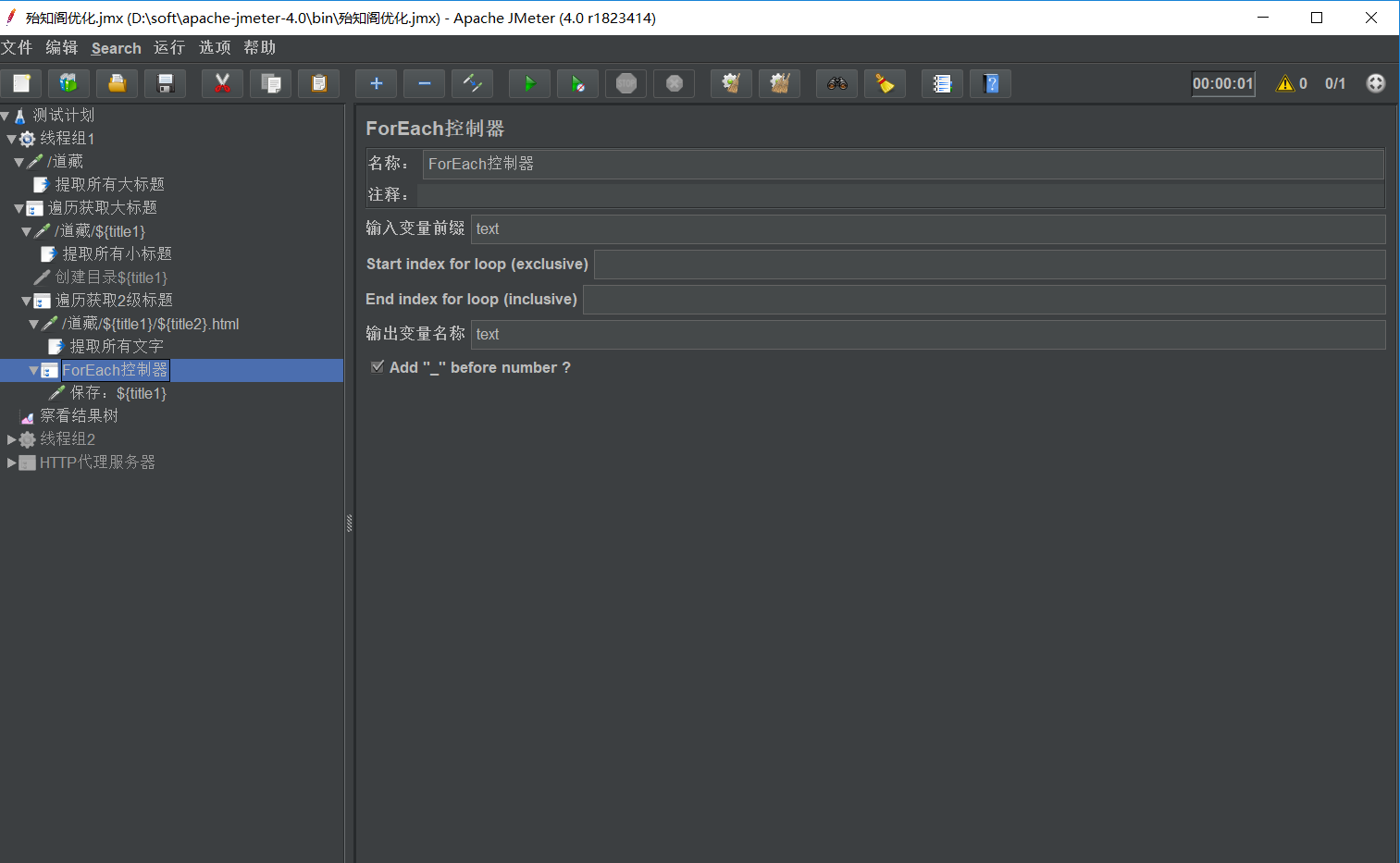
Task: Click the thread count 0/1 indicator
Action: tap(1335, 83)
